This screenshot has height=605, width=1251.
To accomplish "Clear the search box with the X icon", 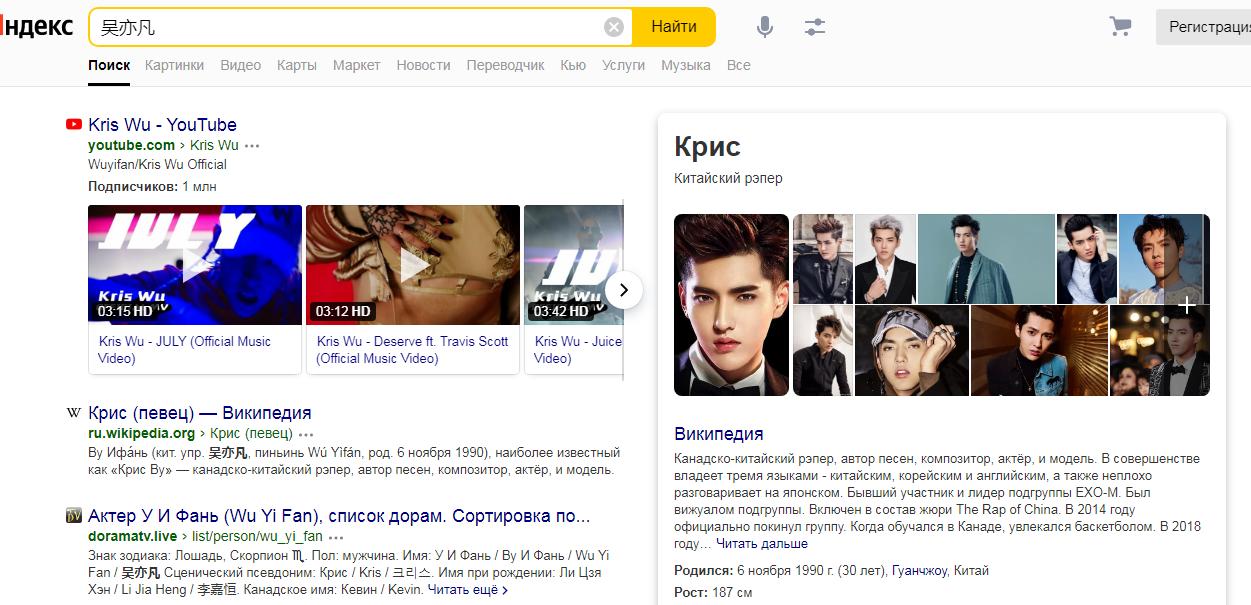I will [x=614, y=27].
